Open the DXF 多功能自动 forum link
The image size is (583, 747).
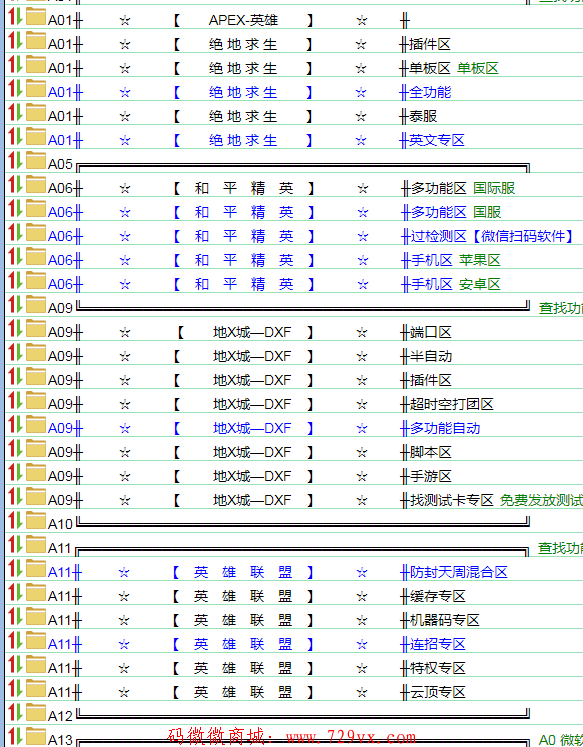tap(264, 428)
